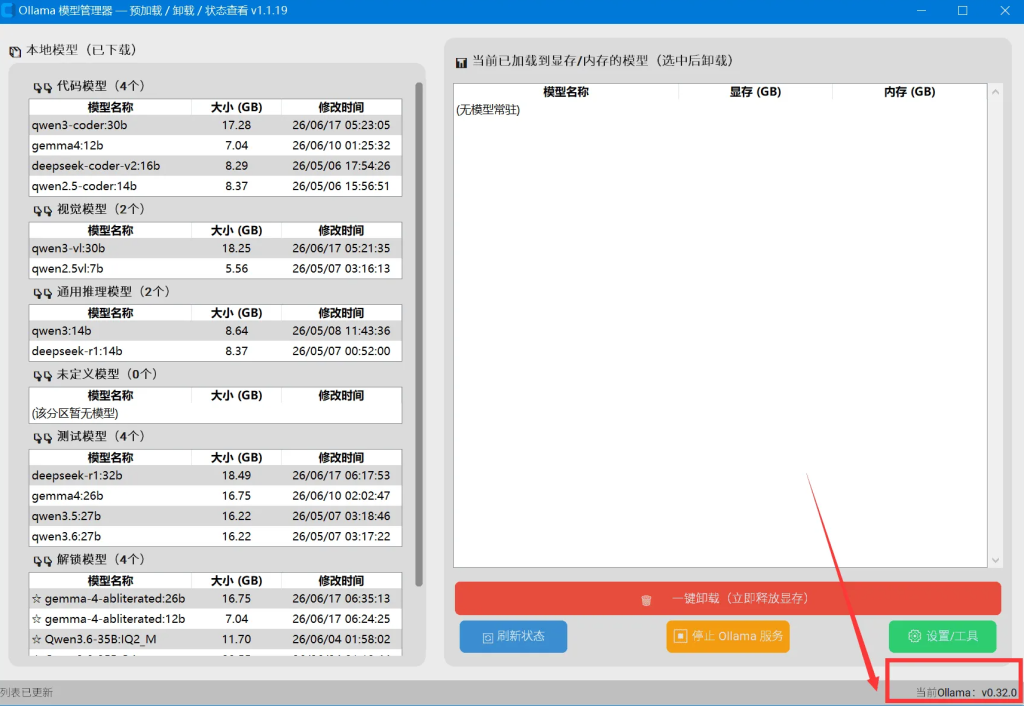Select the qwen3.5:27b model row
This screenshot has height=706, width=1024.
click(x=216, y=517)
